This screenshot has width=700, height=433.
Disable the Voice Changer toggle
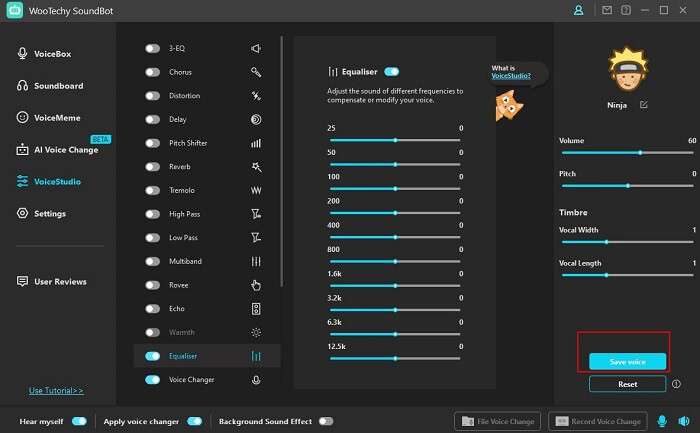tap(152, 379)
